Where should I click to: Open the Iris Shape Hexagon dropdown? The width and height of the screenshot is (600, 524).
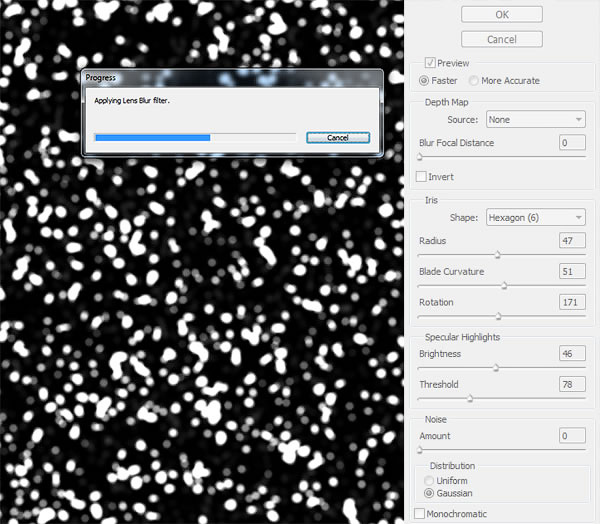pyautogui.click(x=536, y=217)
